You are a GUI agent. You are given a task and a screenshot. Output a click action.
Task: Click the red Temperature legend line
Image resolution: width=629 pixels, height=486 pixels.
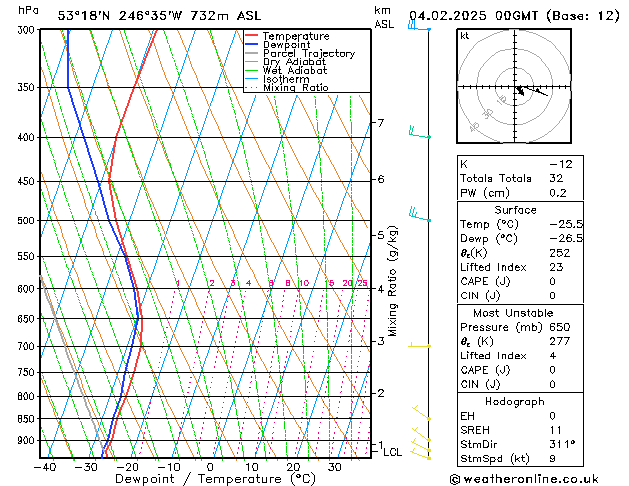251,36
